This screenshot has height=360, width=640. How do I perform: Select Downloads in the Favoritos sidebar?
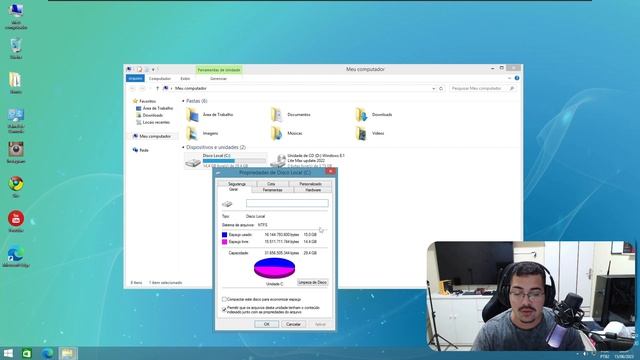(x=149, y=115)
